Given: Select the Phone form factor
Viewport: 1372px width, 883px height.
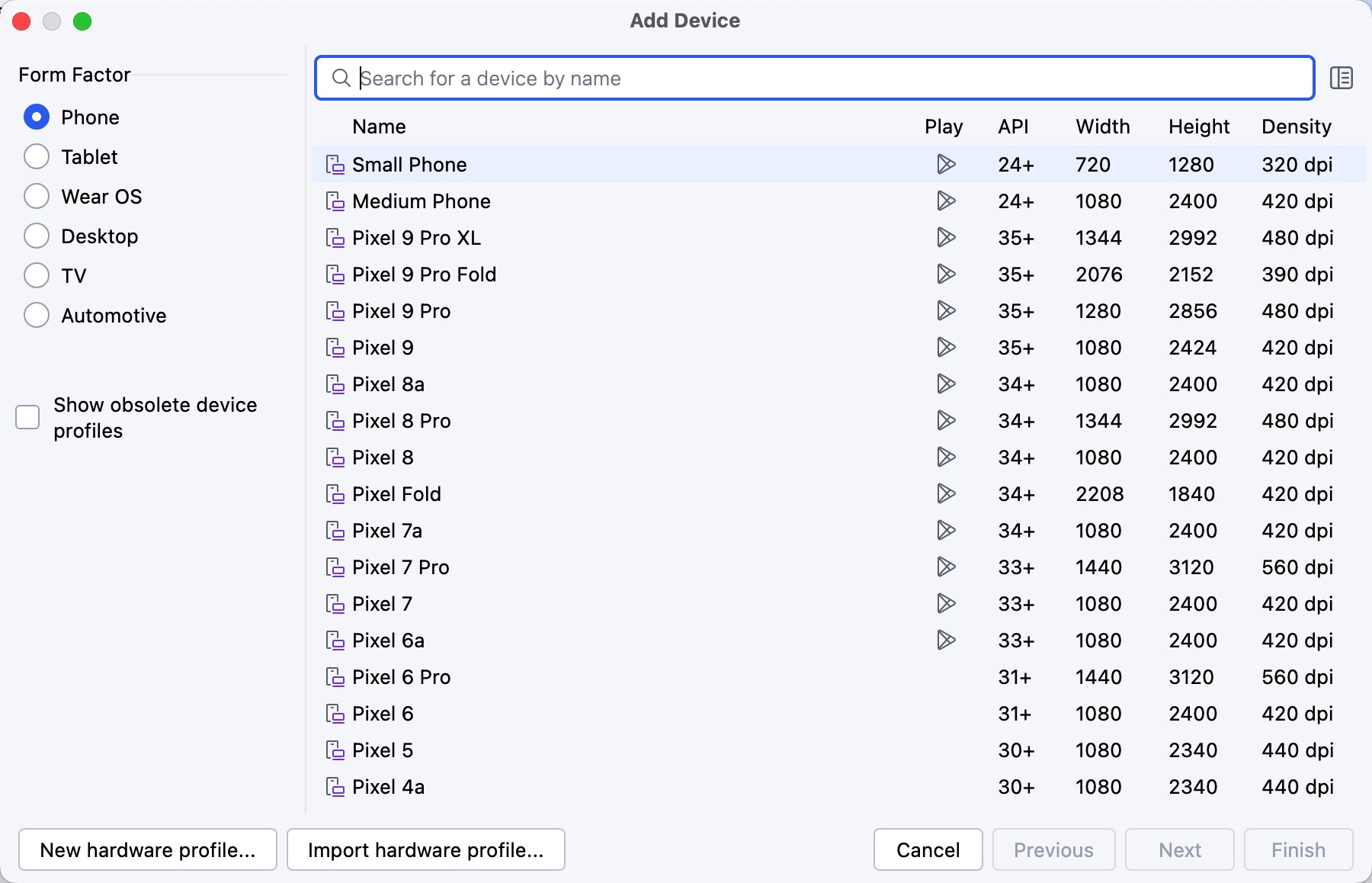Looking at the screenshot, I should 37,117.
